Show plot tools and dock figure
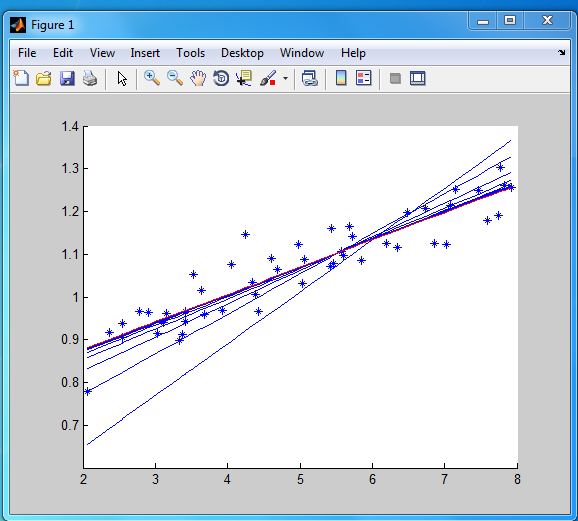 point(418,78)
